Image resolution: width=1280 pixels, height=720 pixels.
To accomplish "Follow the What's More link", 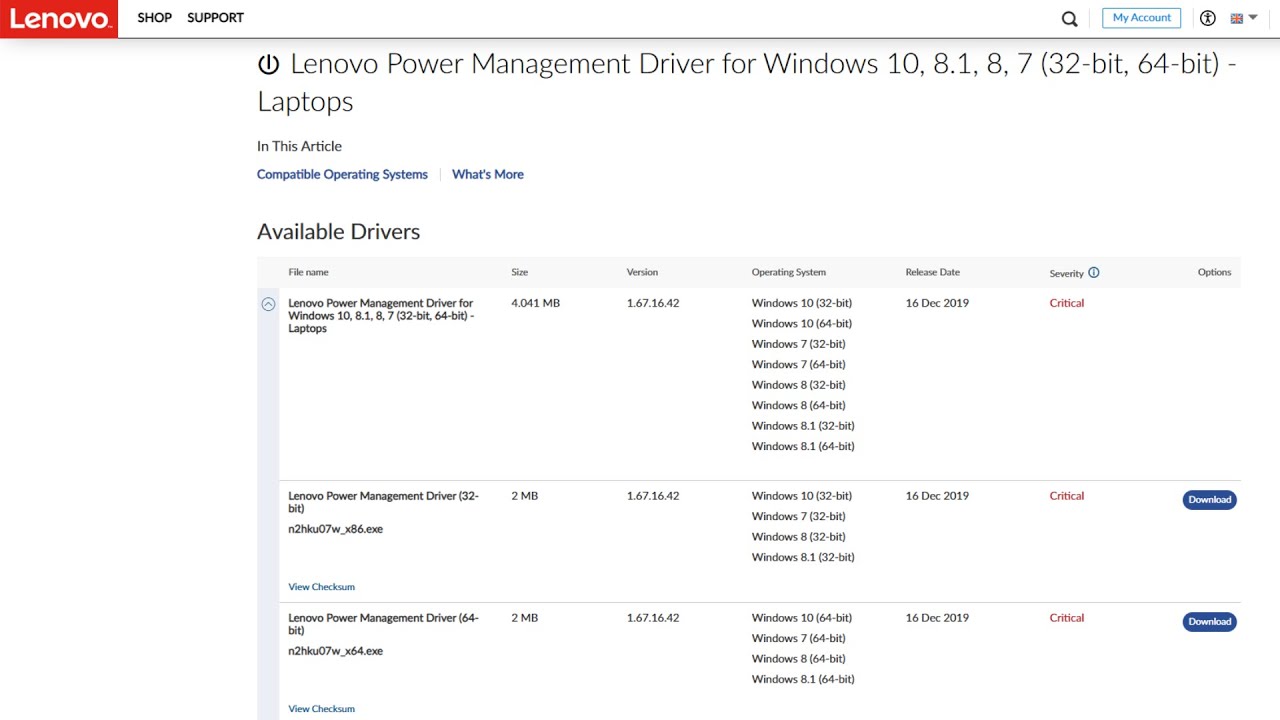I will pyautogui.click(x=487, y=174).
